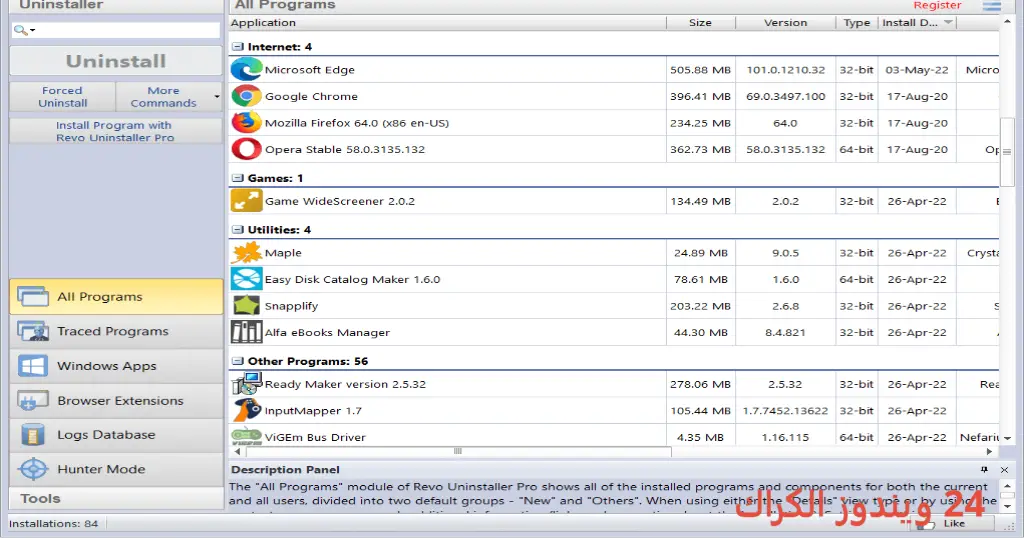Activate Hunter Mode
This screenshot has width=1024, height=538.
[x=116, y=469]
